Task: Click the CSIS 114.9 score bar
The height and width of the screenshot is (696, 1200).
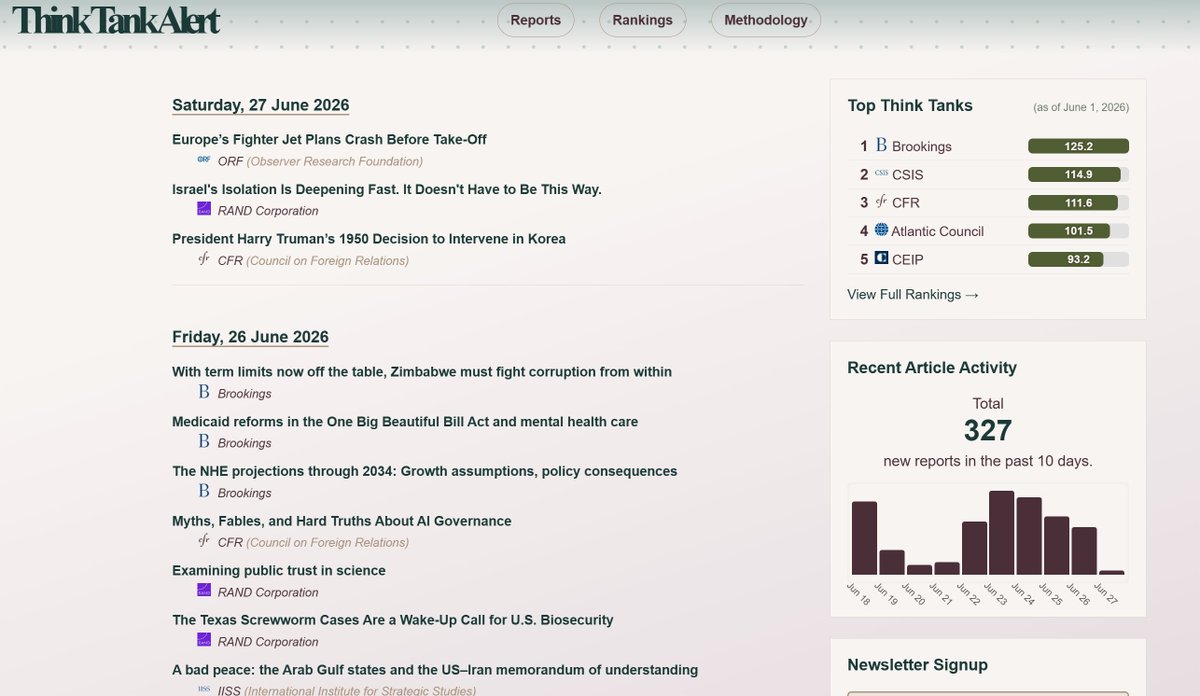Action: tap(1079, 174)
